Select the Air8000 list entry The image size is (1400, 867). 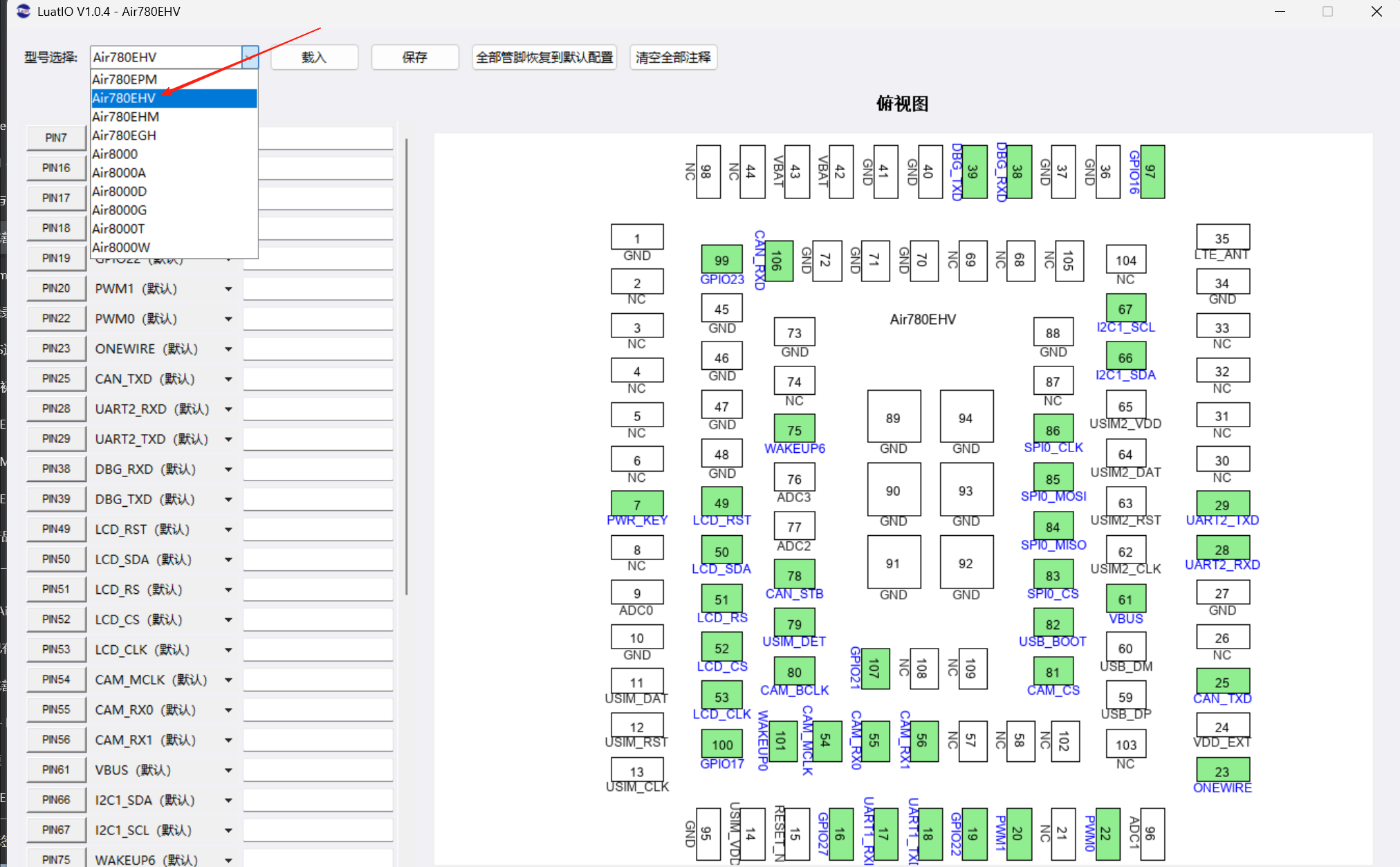pyautogui.click(x=174, y=154)
